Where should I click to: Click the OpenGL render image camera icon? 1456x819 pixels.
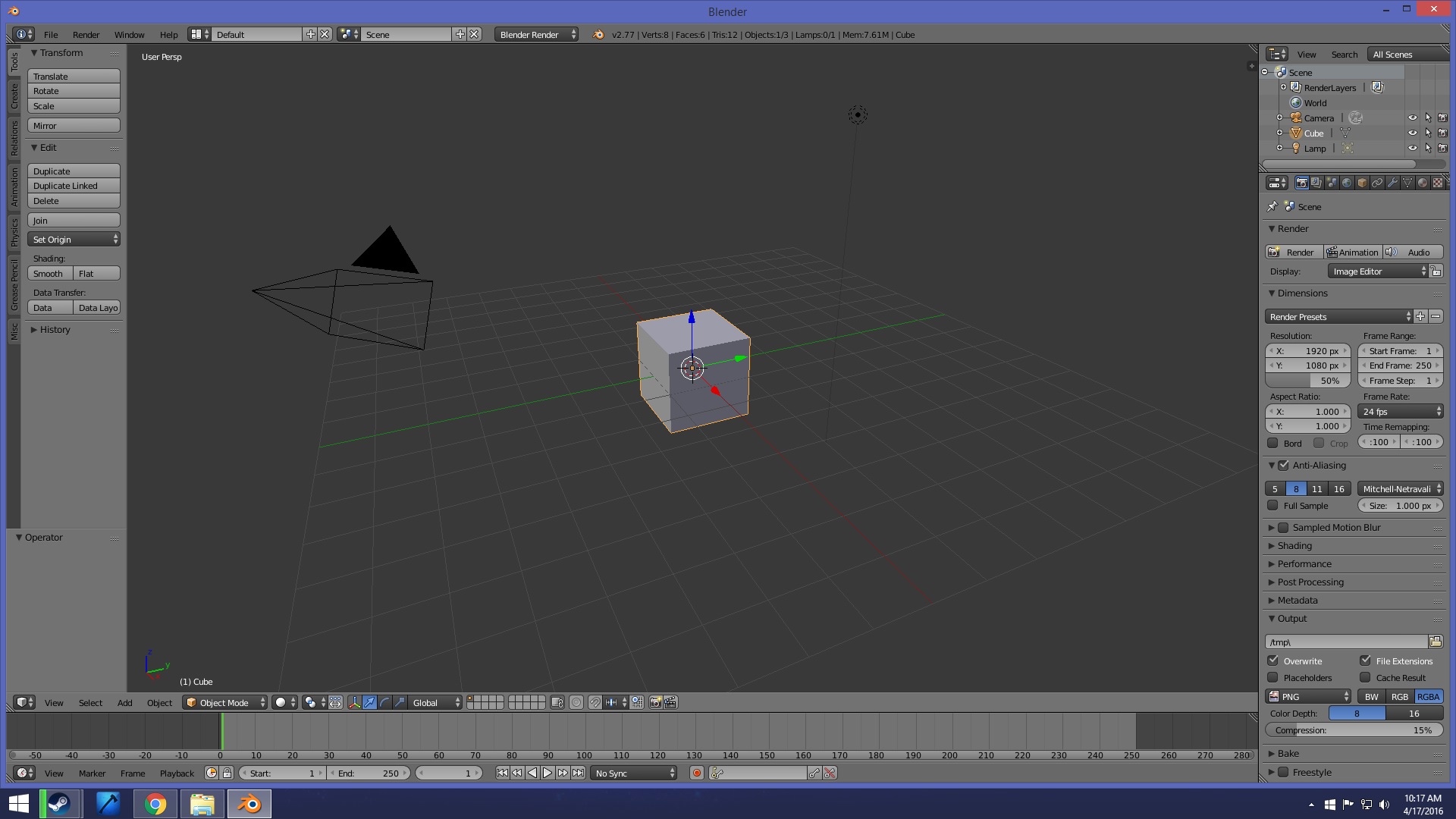(655, 702)
